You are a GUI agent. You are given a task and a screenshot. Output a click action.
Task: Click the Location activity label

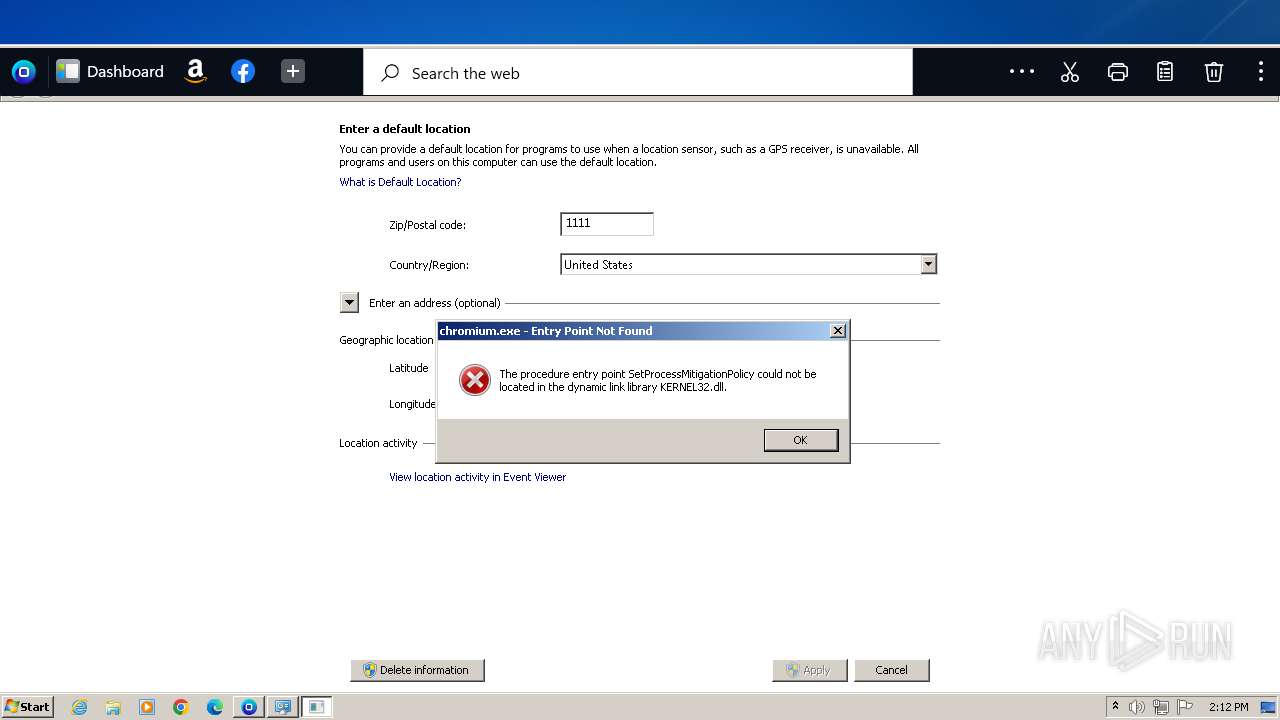(378, 443)
